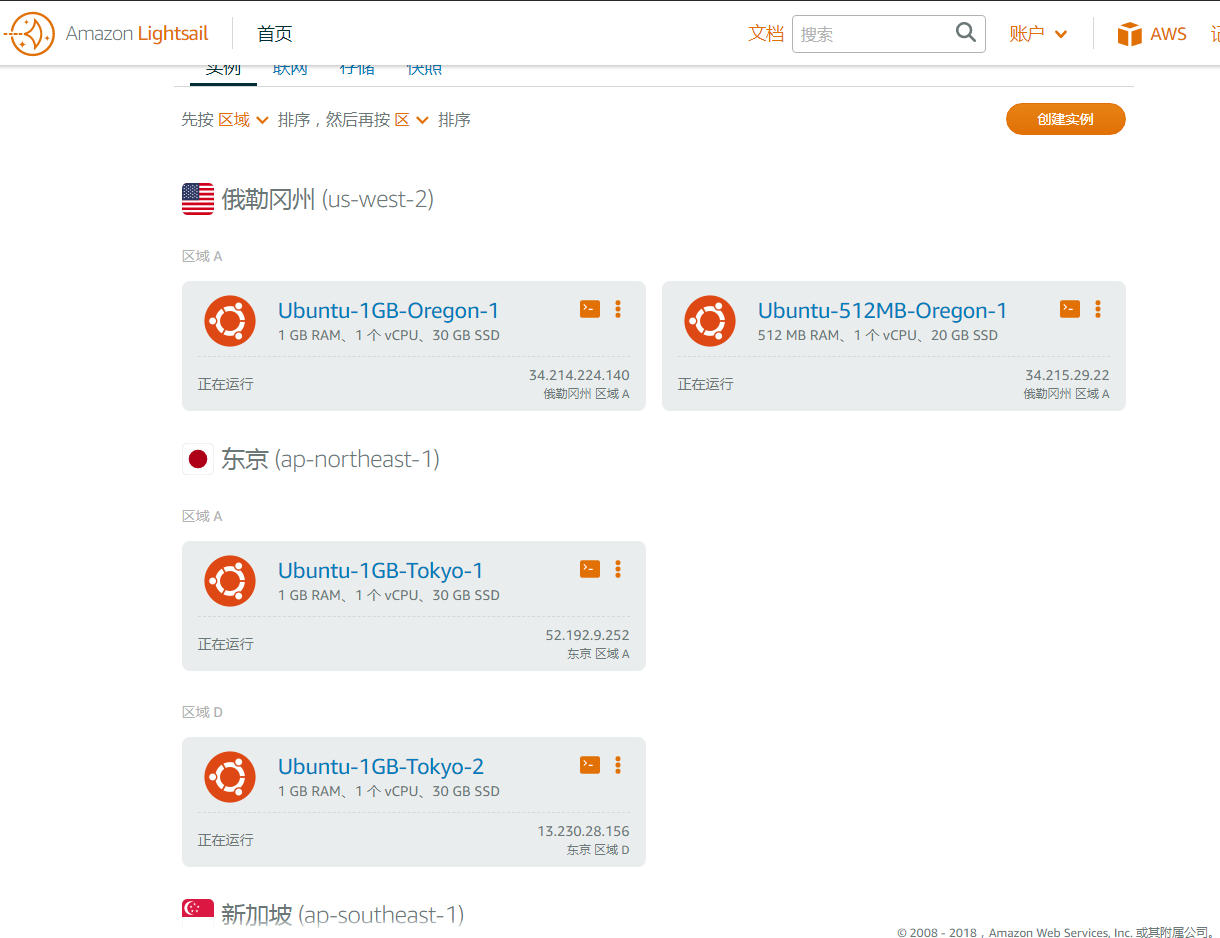Open the AWS cube icon link
Image resolution: width=1220 pixels, height=938 pixels.
tap(1130, 34)
